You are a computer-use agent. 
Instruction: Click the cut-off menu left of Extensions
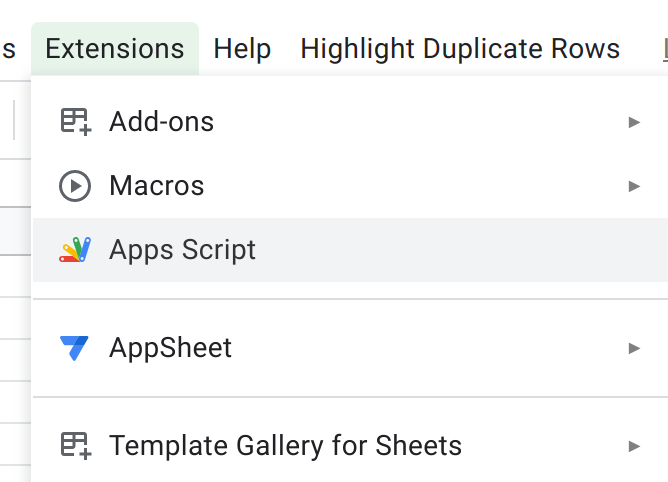(x=9, y=49)
